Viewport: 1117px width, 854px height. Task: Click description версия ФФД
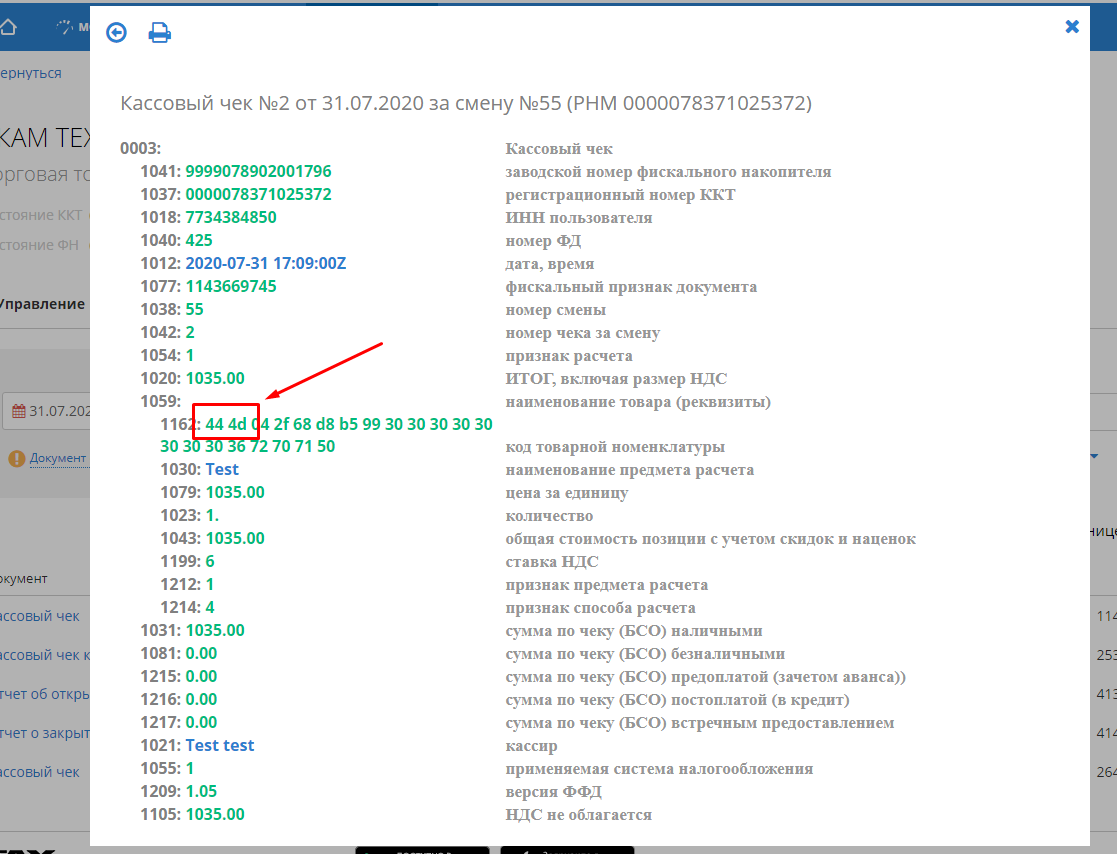(x=554, y=791)
